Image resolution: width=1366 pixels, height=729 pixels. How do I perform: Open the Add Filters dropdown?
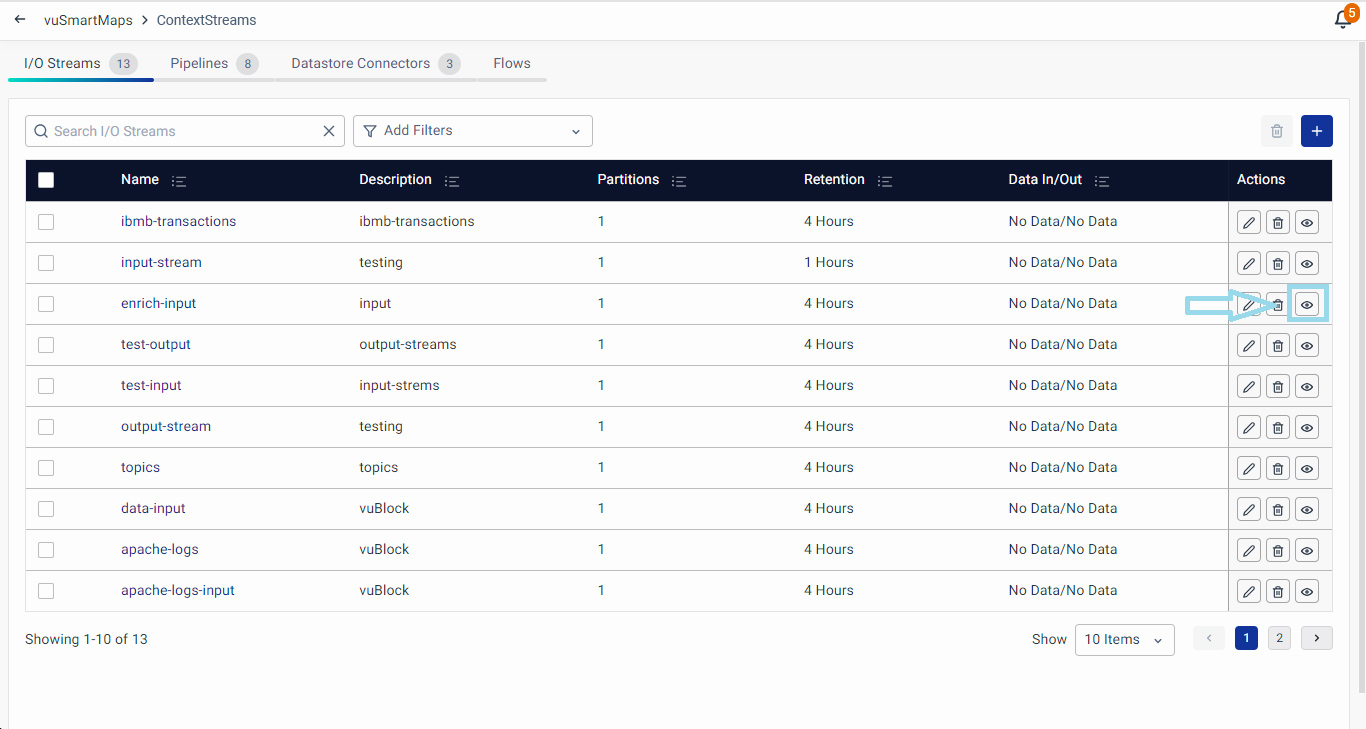click(472, 131)
